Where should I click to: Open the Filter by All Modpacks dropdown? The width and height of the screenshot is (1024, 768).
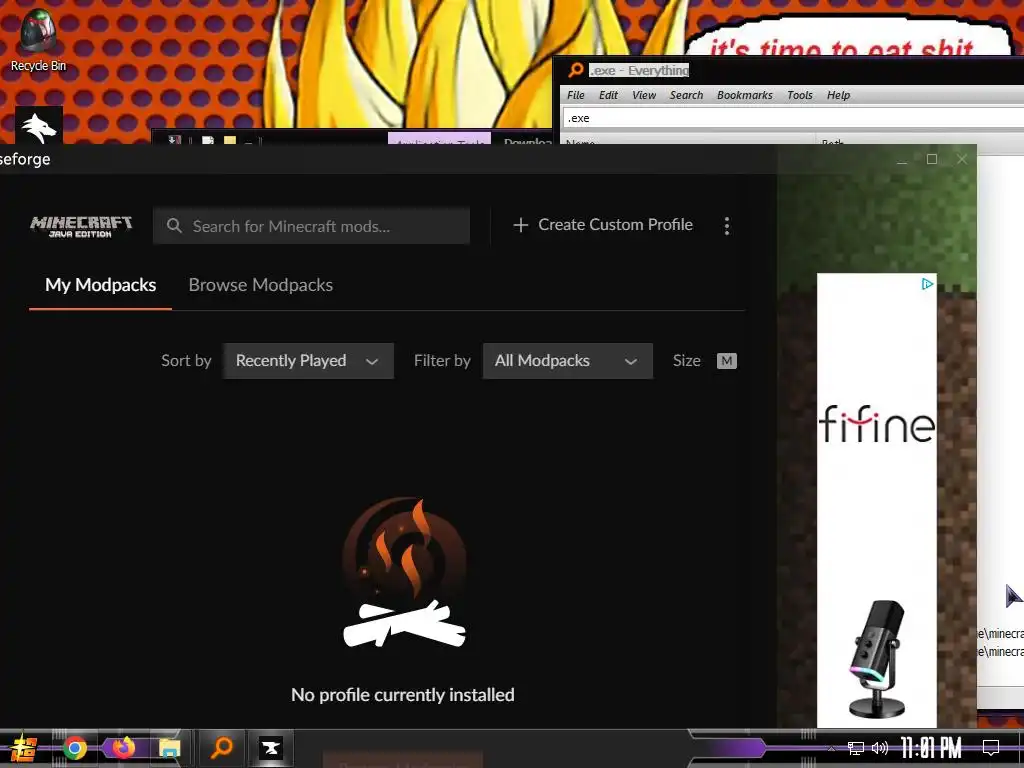[x=568, y=361]
